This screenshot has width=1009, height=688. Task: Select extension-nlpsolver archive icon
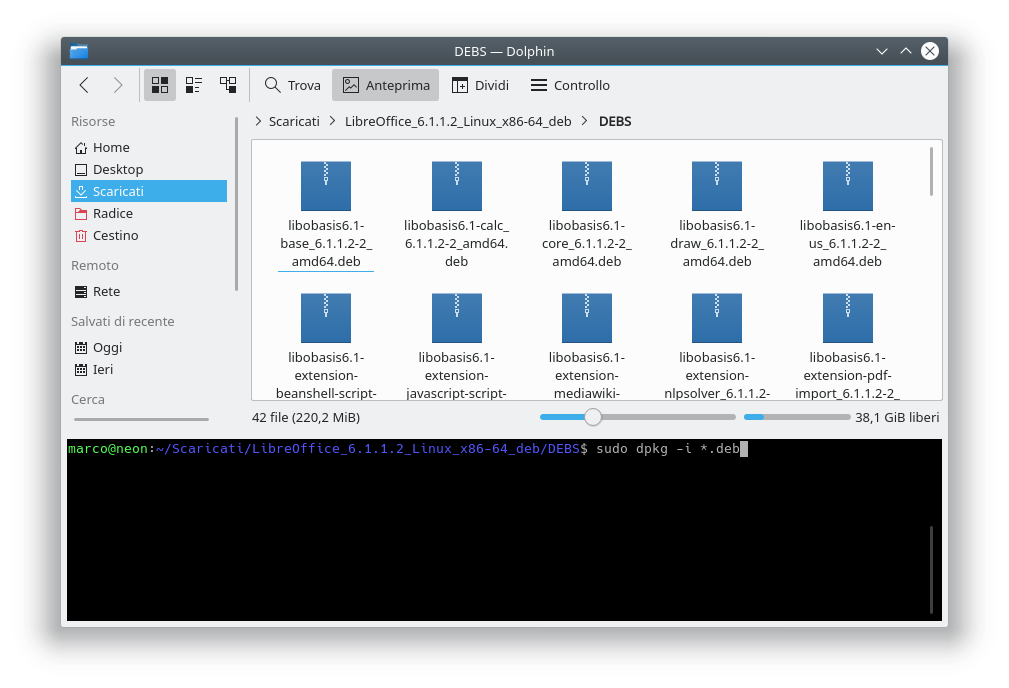pyautogui.click(x=717, y=318)
